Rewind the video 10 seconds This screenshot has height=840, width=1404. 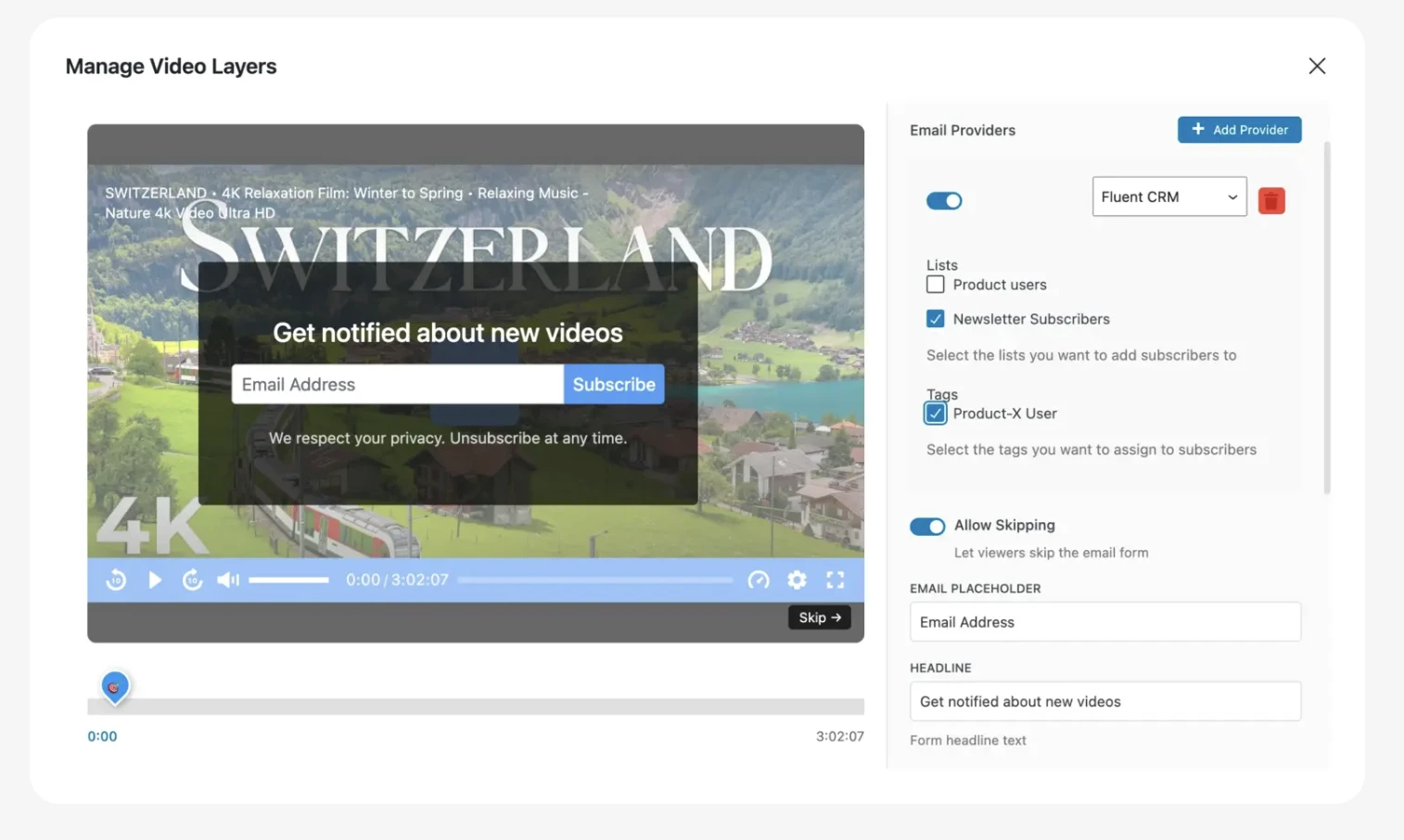click(x=116, y=580)
